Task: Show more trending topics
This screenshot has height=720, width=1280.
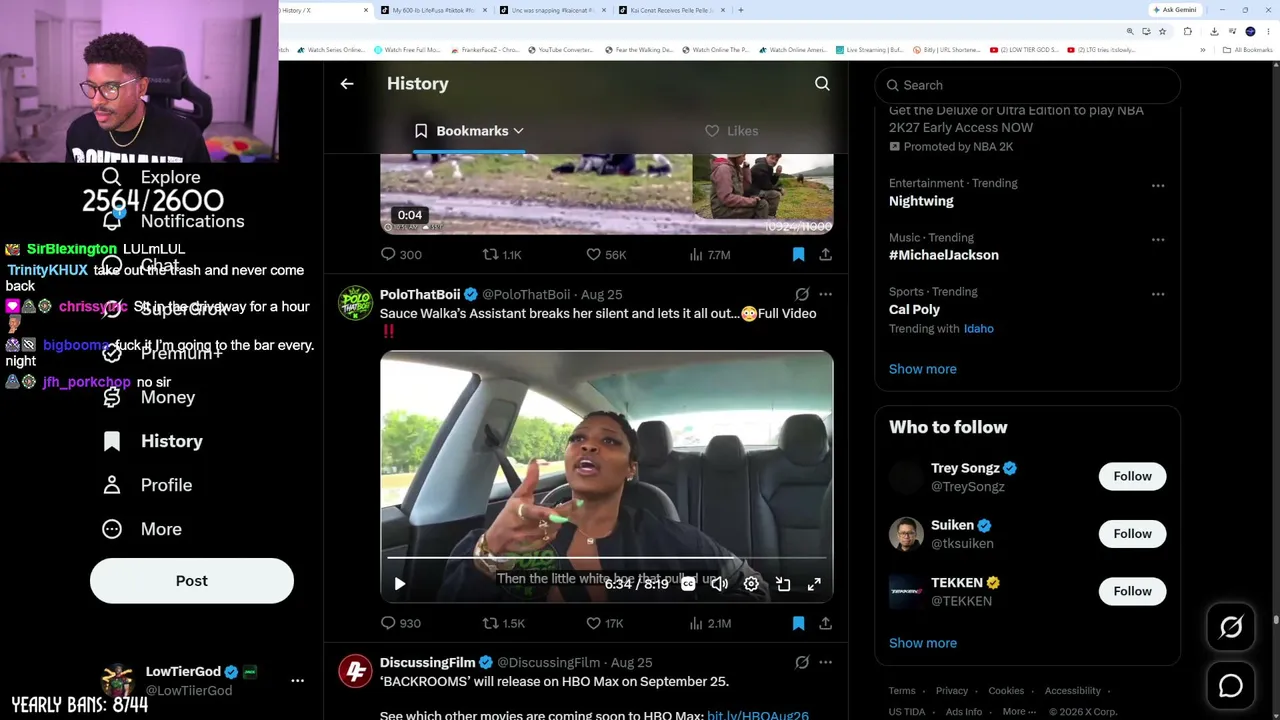Action: 923,369
